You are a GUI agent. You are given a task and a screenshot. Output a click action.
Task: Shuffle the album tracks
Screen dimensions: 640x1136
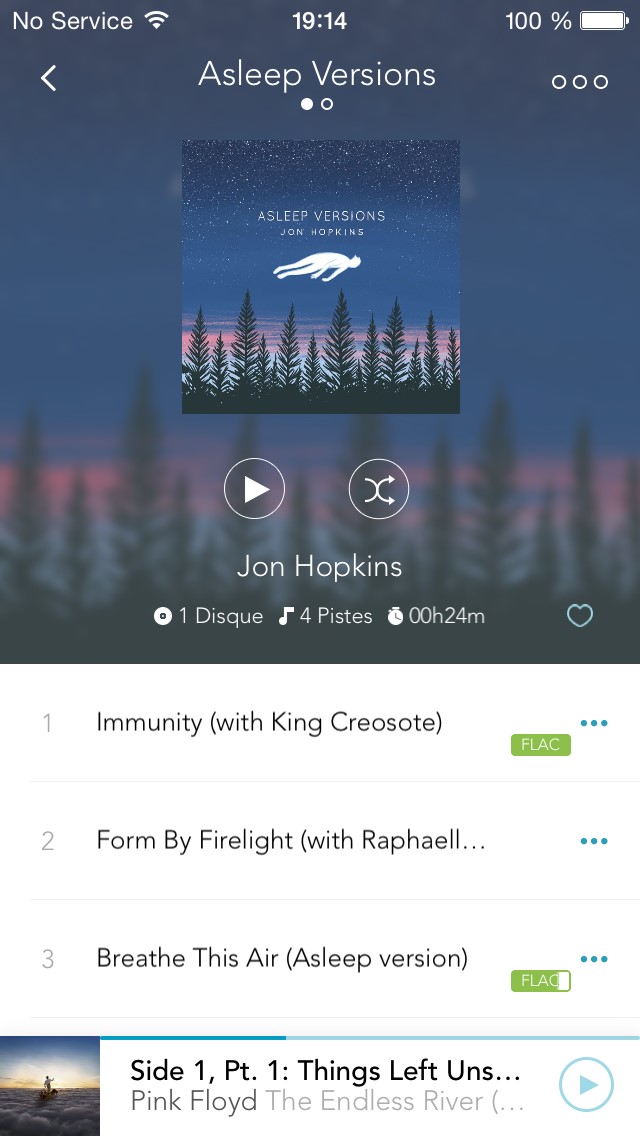[378, 489]
